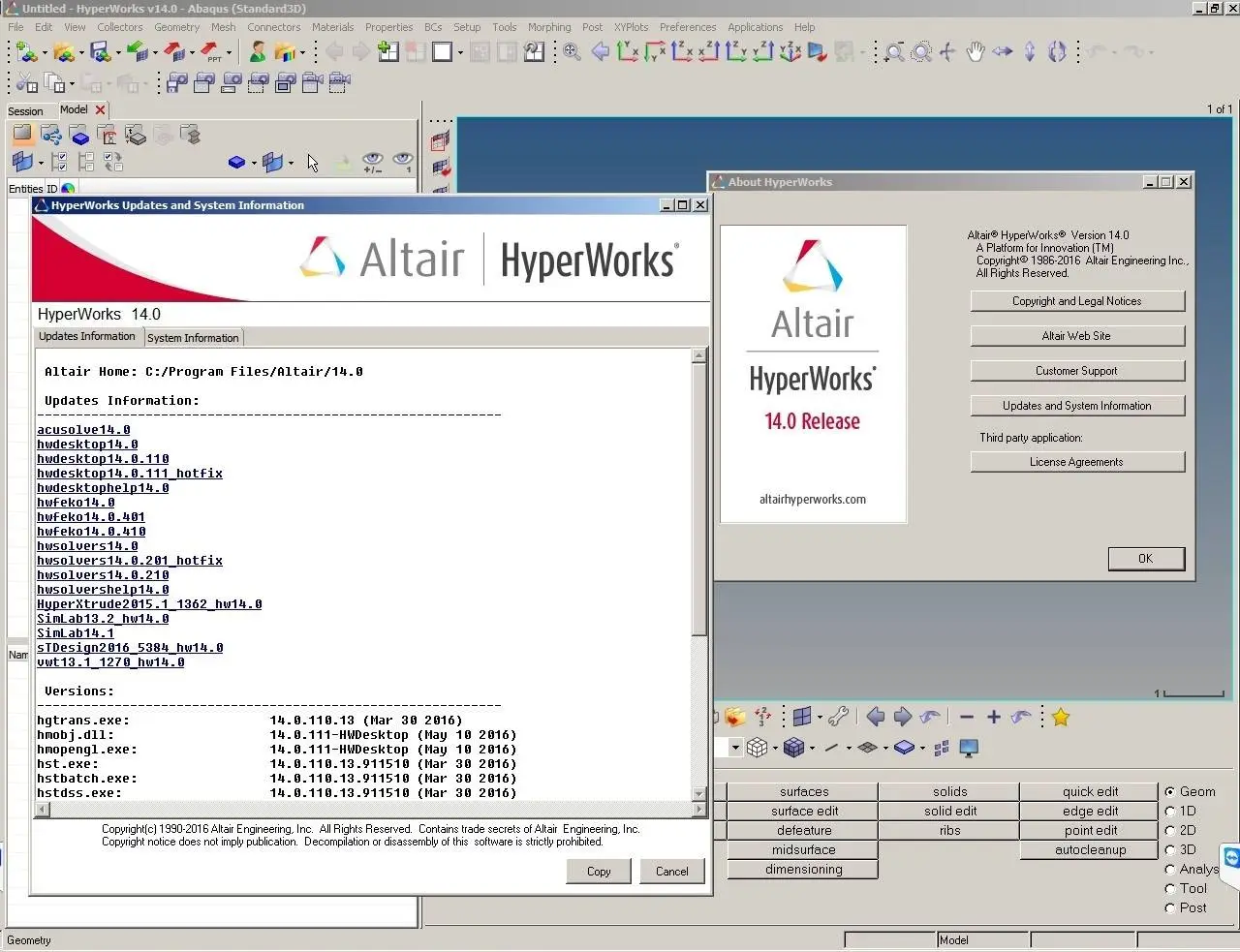Switch to the System Information tab
The width and height of the screenshot is (1240, 952).
(193, 338)
